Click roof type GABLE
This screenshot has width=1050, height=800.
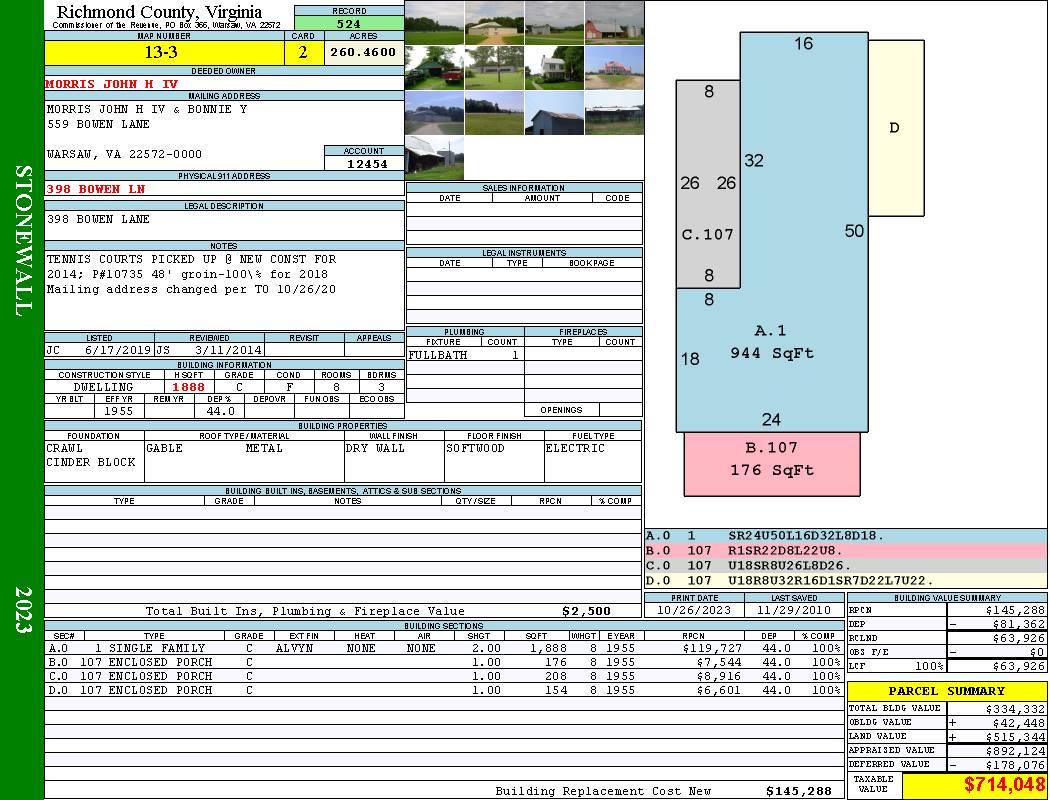(164, 448)
